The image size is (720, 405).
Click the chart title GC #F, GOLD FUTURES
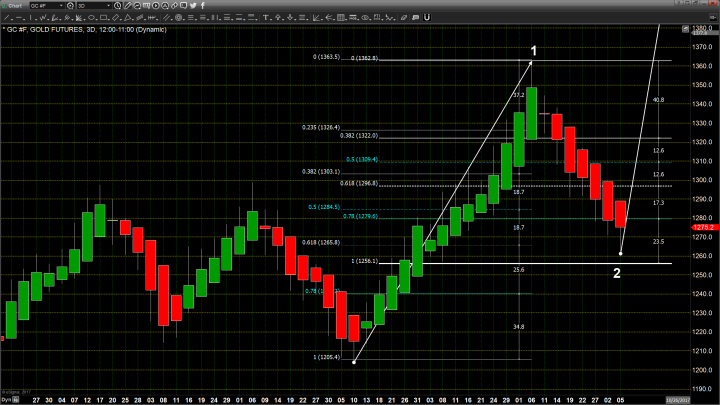click(x=43, y=29)
